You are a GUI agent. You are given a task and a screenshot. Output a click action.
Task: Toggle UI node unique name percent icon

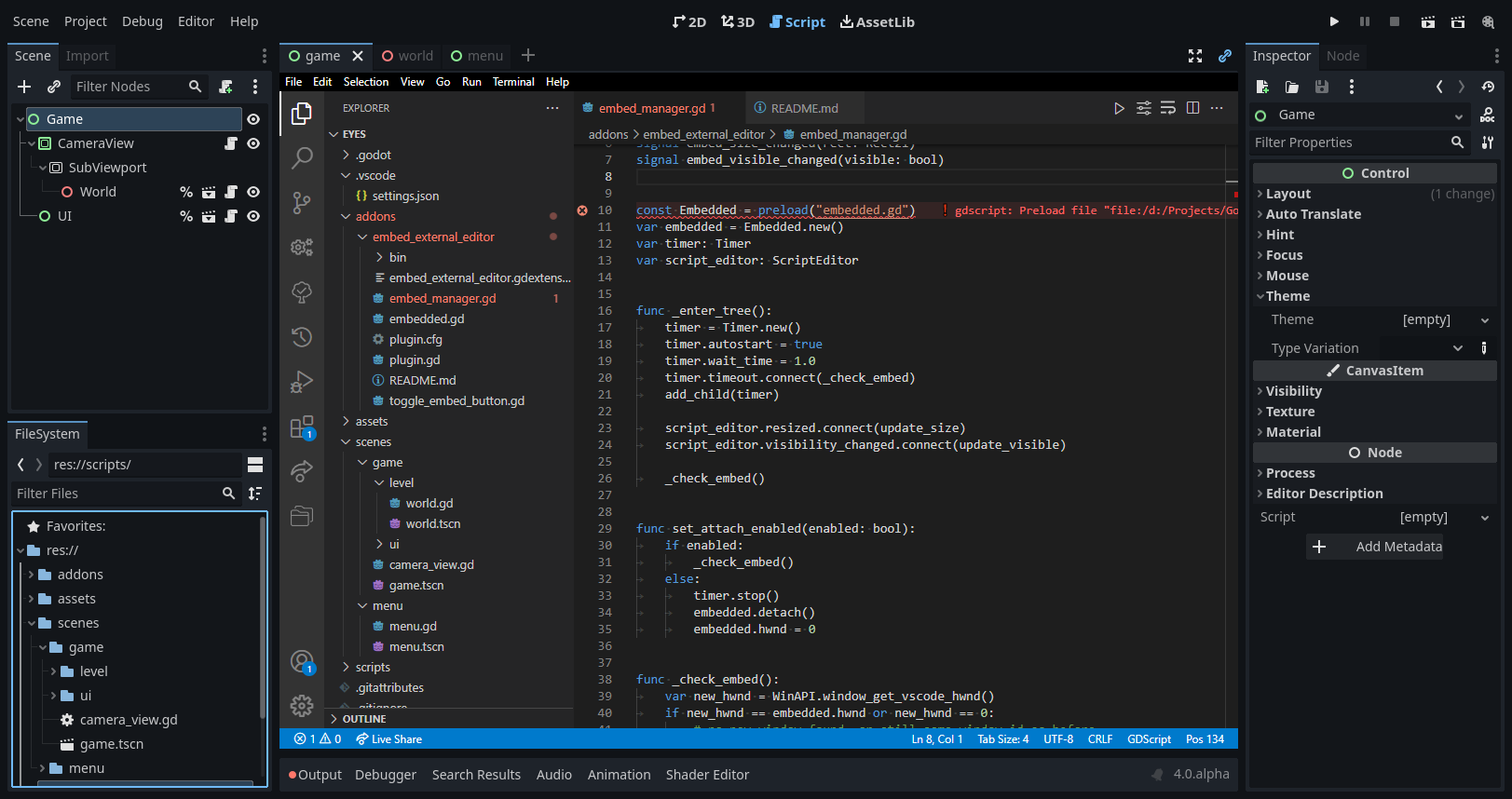click(x=186, y=216)
